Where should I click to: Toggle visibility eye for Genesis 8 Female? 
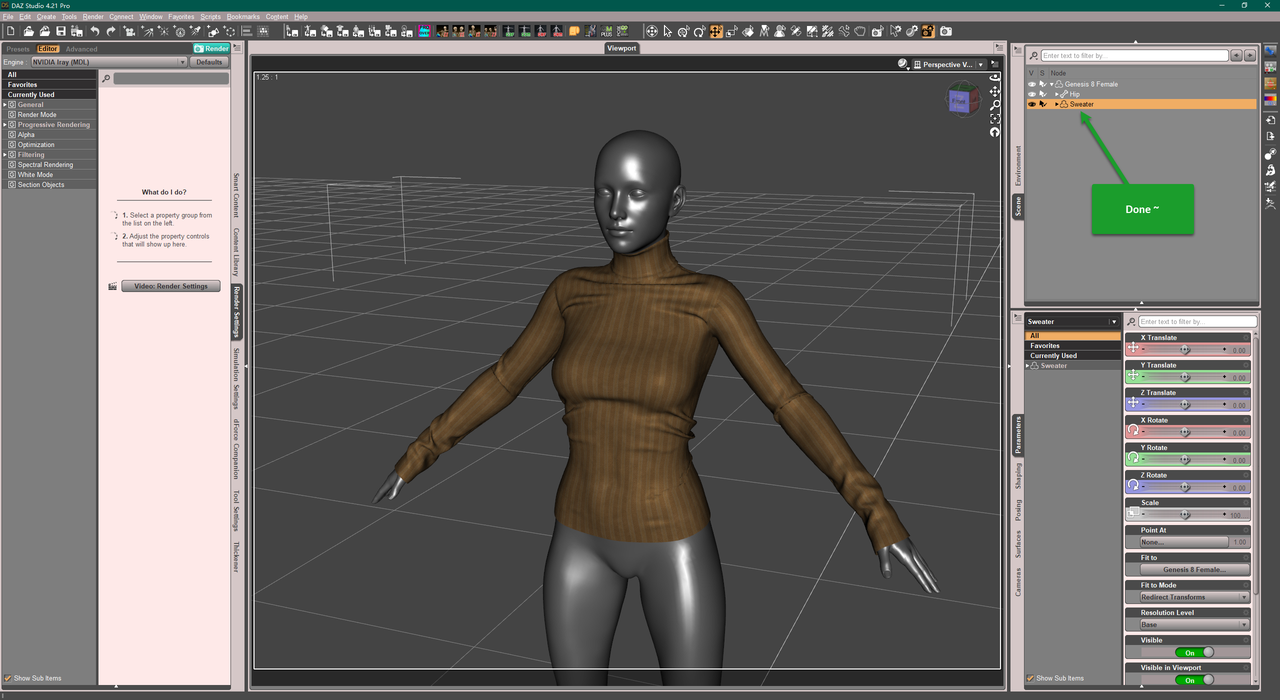1032,84
